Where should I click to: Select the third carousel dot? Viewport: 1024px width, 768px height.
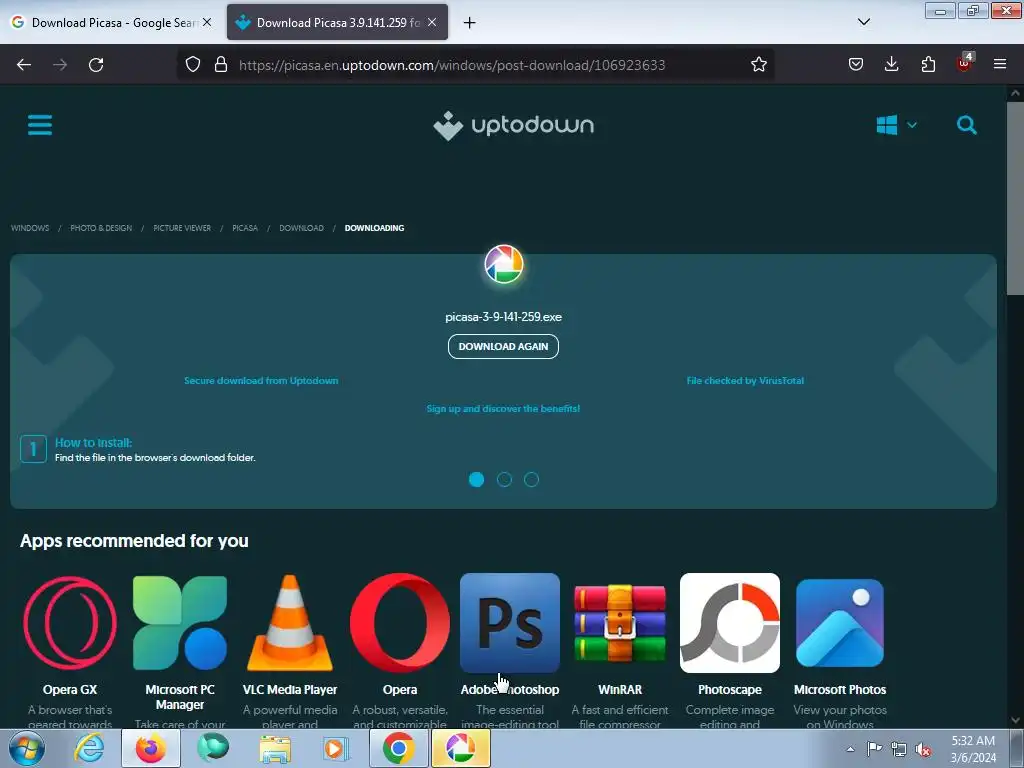click(x=532, y=479)
